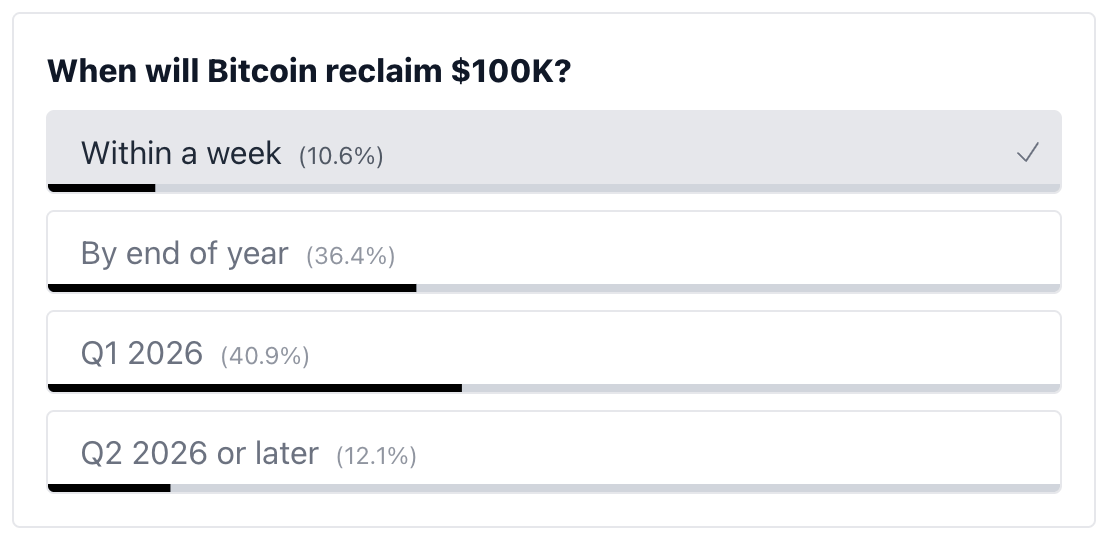The width and height of the screenshot is (1110, 540).
Task: Click the 36.4% percentage label
Action: point(350,256)
